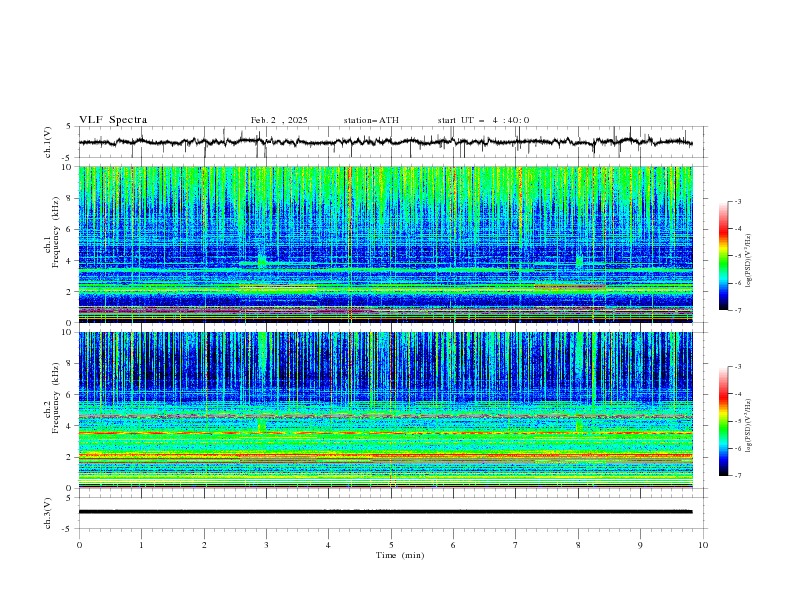
Task: Click the "2" tick label on Time axis
Action: 204,545
